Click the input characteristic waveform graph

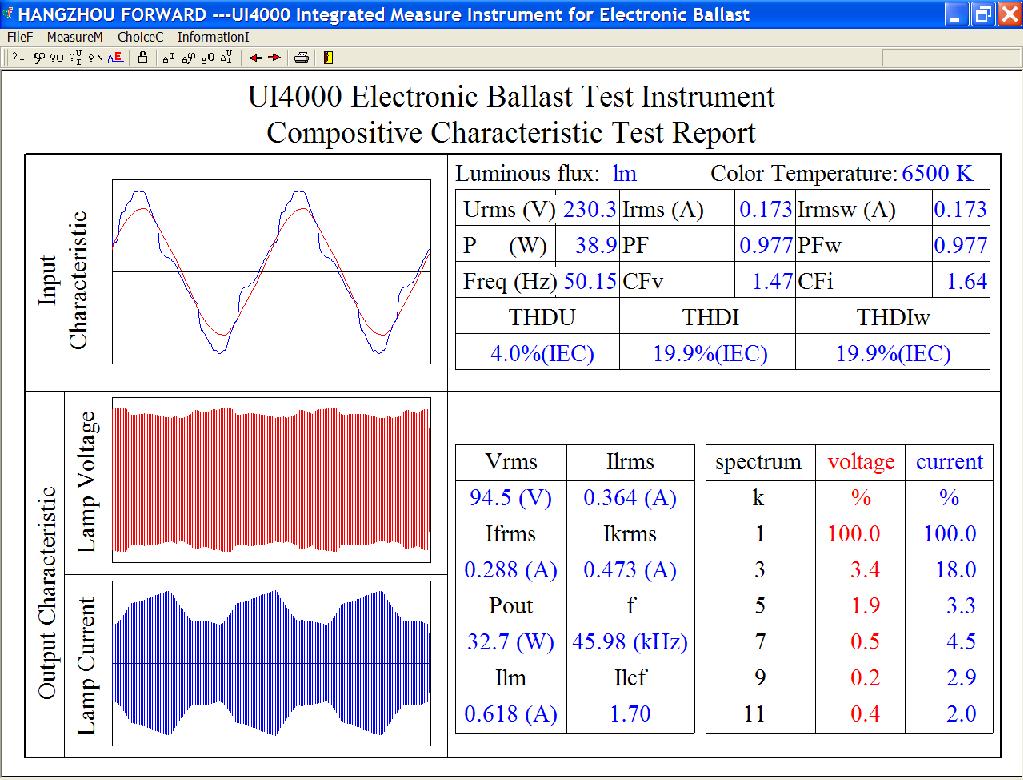click(x=271, y=271)
